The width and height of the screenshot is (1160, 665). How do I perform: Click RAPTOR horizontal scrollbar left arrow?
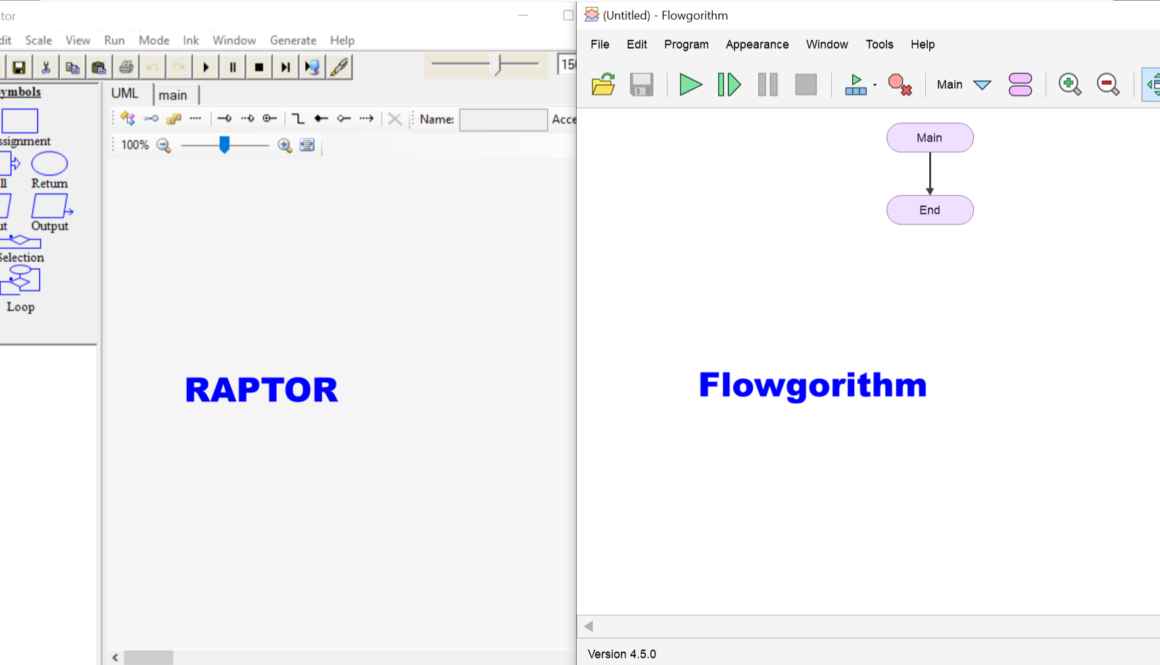[115, 657]
